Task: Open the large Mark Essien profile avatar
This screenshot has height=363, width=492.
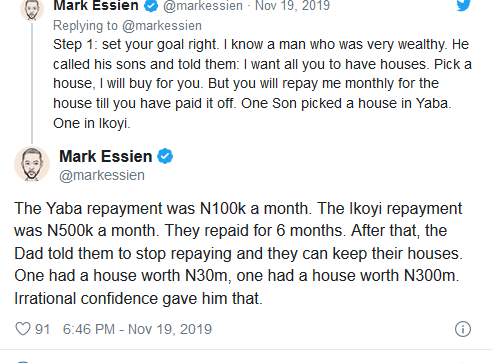Action: tap(32, 164)
